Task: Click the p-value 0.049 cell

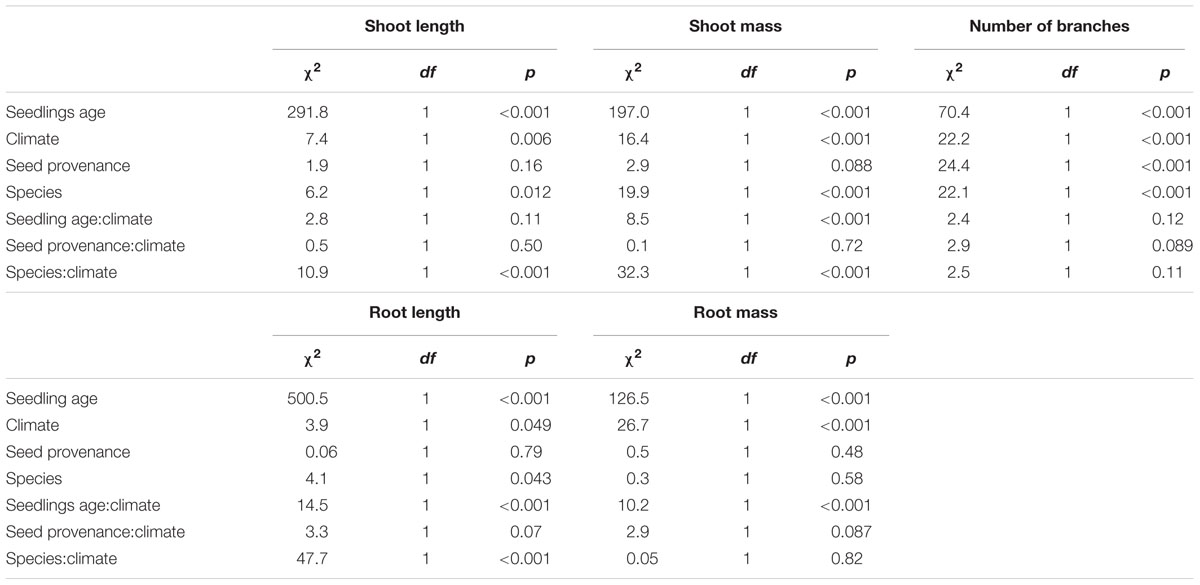Action: pyautogui.click(x=532, y=425)
